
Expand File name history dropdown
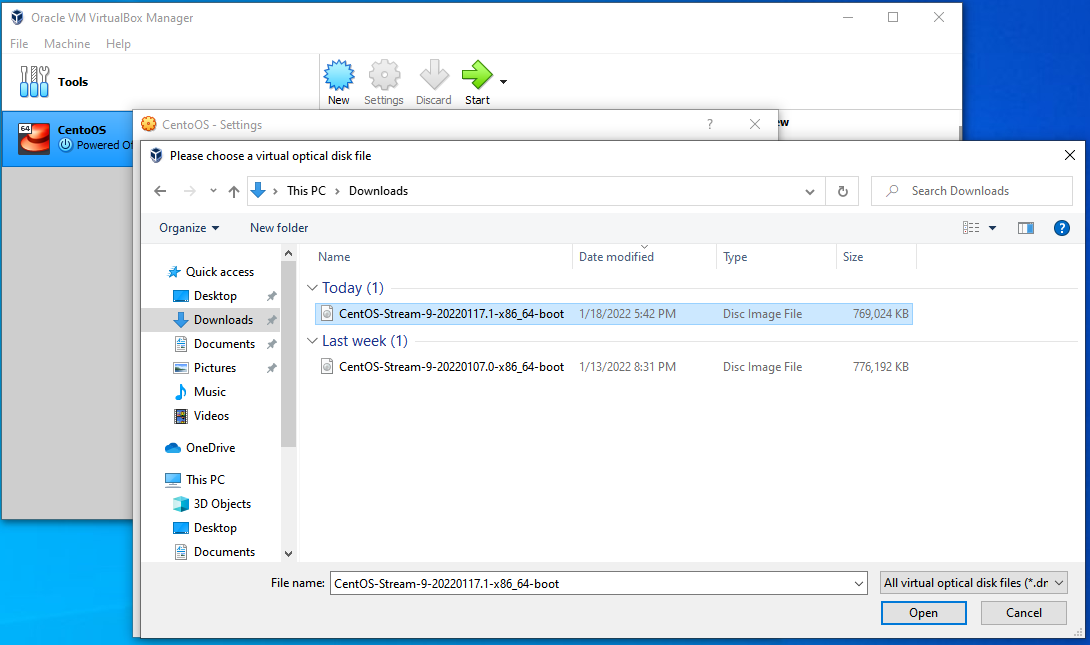859,583
